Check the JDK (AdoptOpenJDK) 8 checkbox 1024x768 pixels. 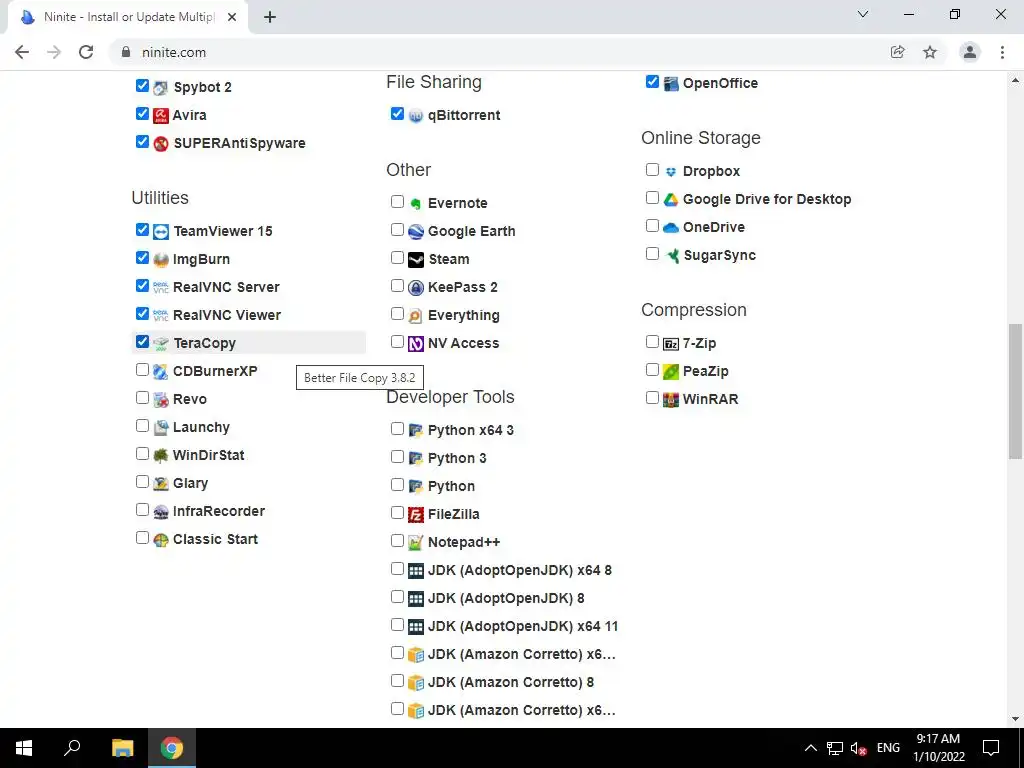pyautogui.click(x=397, y=597)
